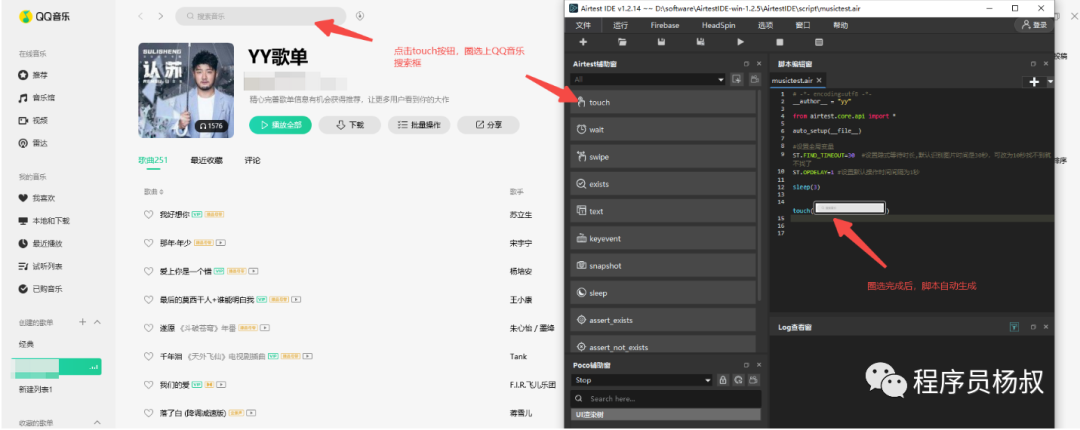Click the record icon beside All dropdown
This screenshot has height=430, width=1080.
point(737,80)
